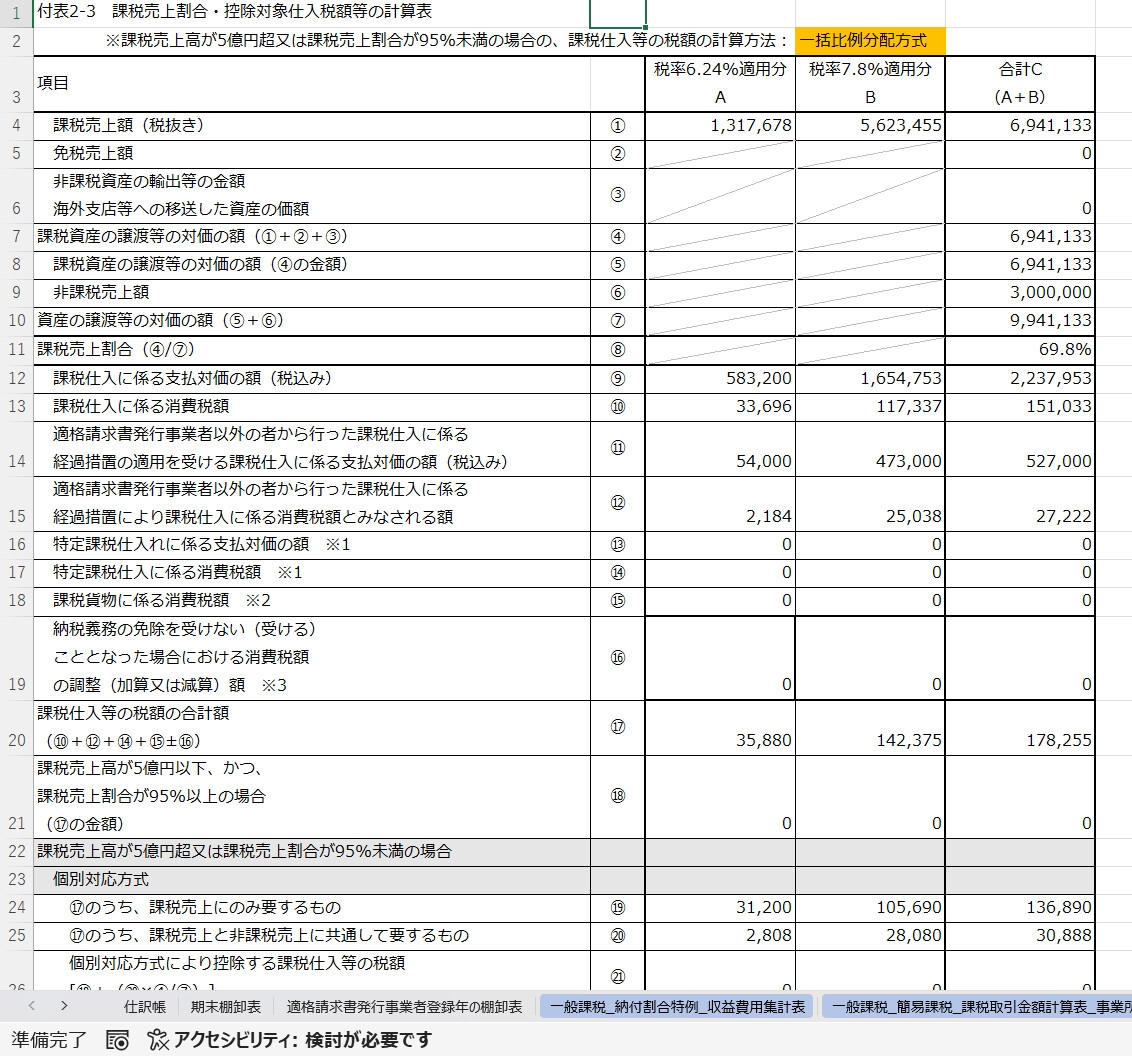Open the 適格請求書発行事業者登録年の棚卸表 sheet tab
Image resolution: width=1132 pixels, height=1056 pixels.
pos(404,1007)
